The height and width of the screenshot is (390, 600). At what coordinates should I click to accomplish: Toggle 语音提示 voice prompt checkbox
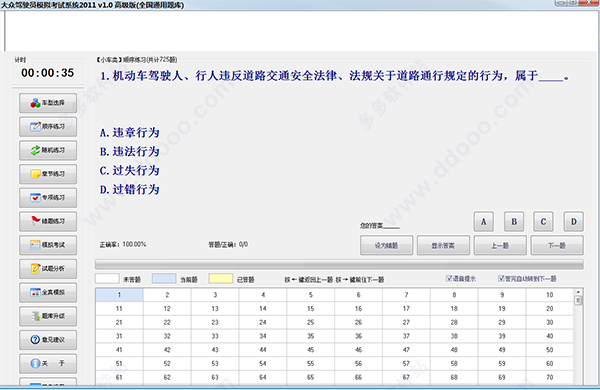coord(449,279)
